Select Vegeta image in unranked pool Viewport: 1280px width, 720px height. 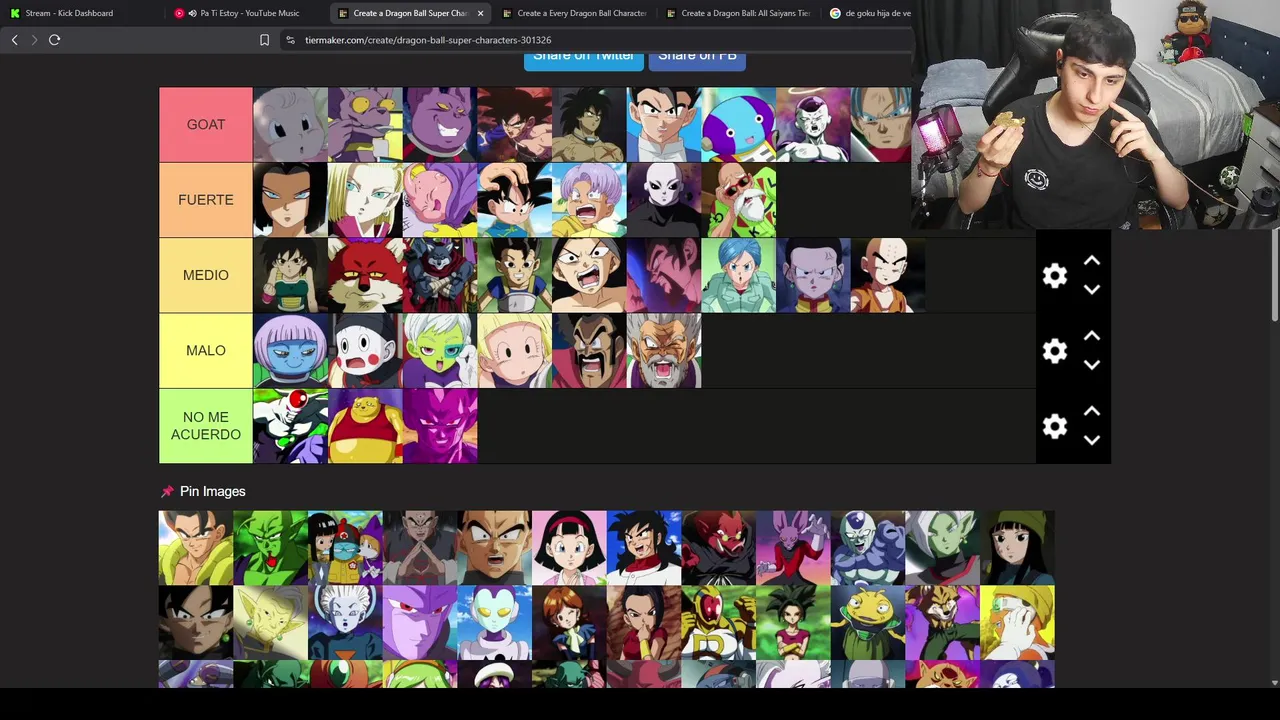[494, 547]
